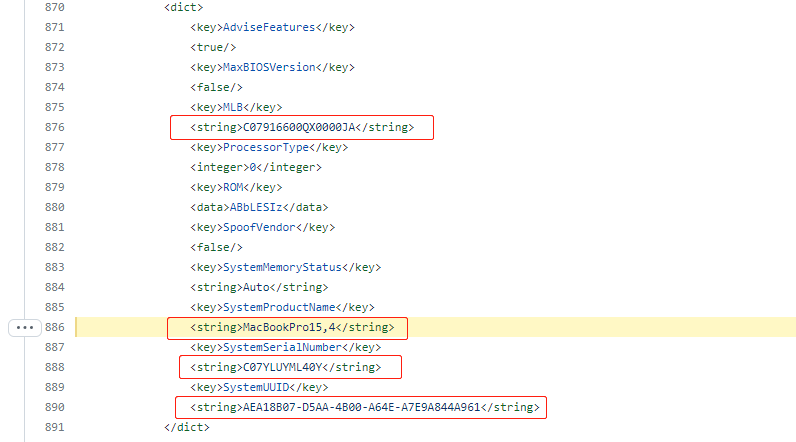The width and height of the screenshot is (796, 442).
Task: Click the C07916600QX0000JA string value
Action: coord(299,127)
